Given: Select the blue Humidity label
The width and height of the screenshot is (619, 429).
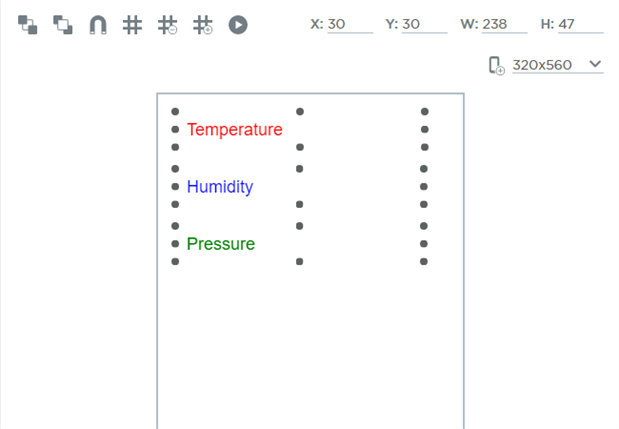Looking at the screenshot, I should (x=220, y=187).
